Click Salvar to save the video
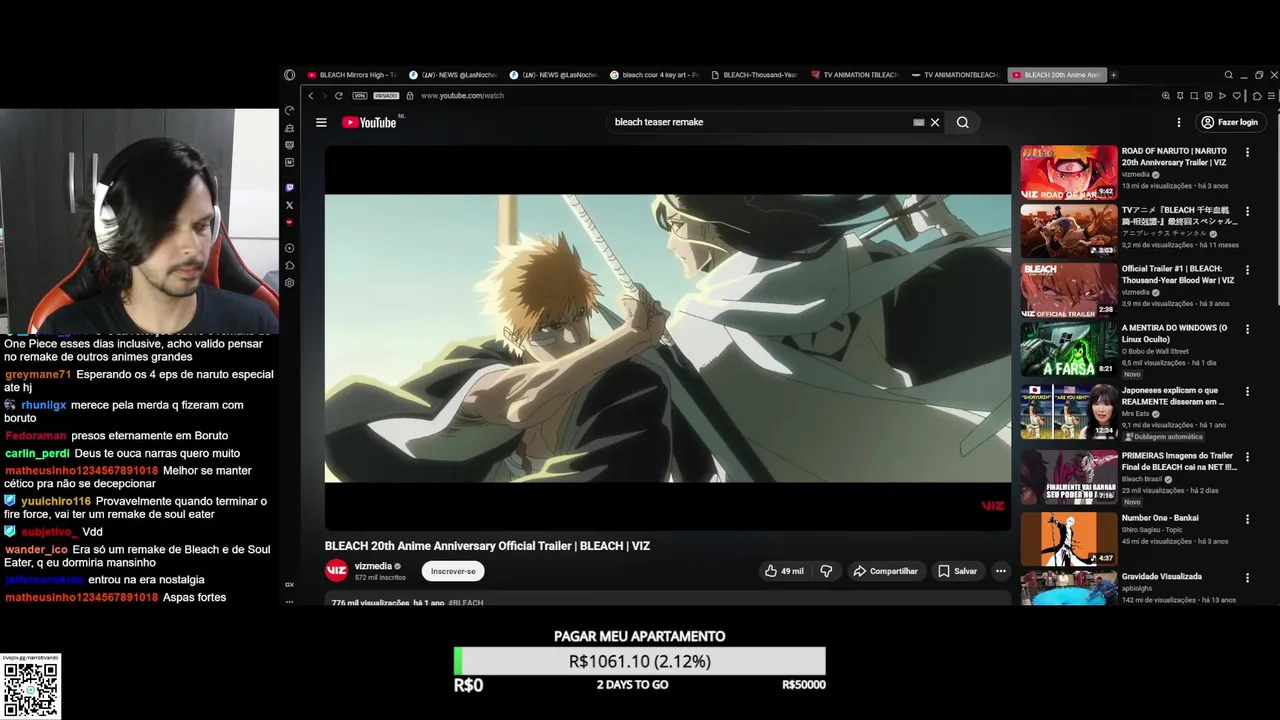Image resolution: width=1280 pixels, height=720 pixels. tap(957, 571)
